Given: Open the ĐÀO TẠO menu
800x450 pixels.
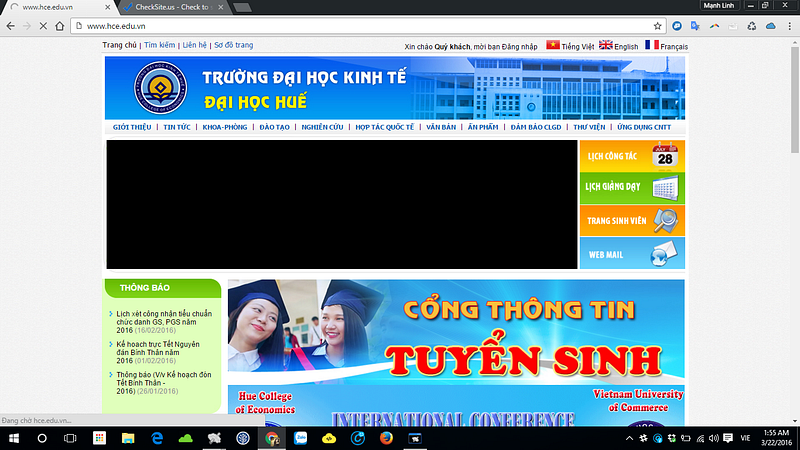Looking at the screenshot, I should 274,127.
